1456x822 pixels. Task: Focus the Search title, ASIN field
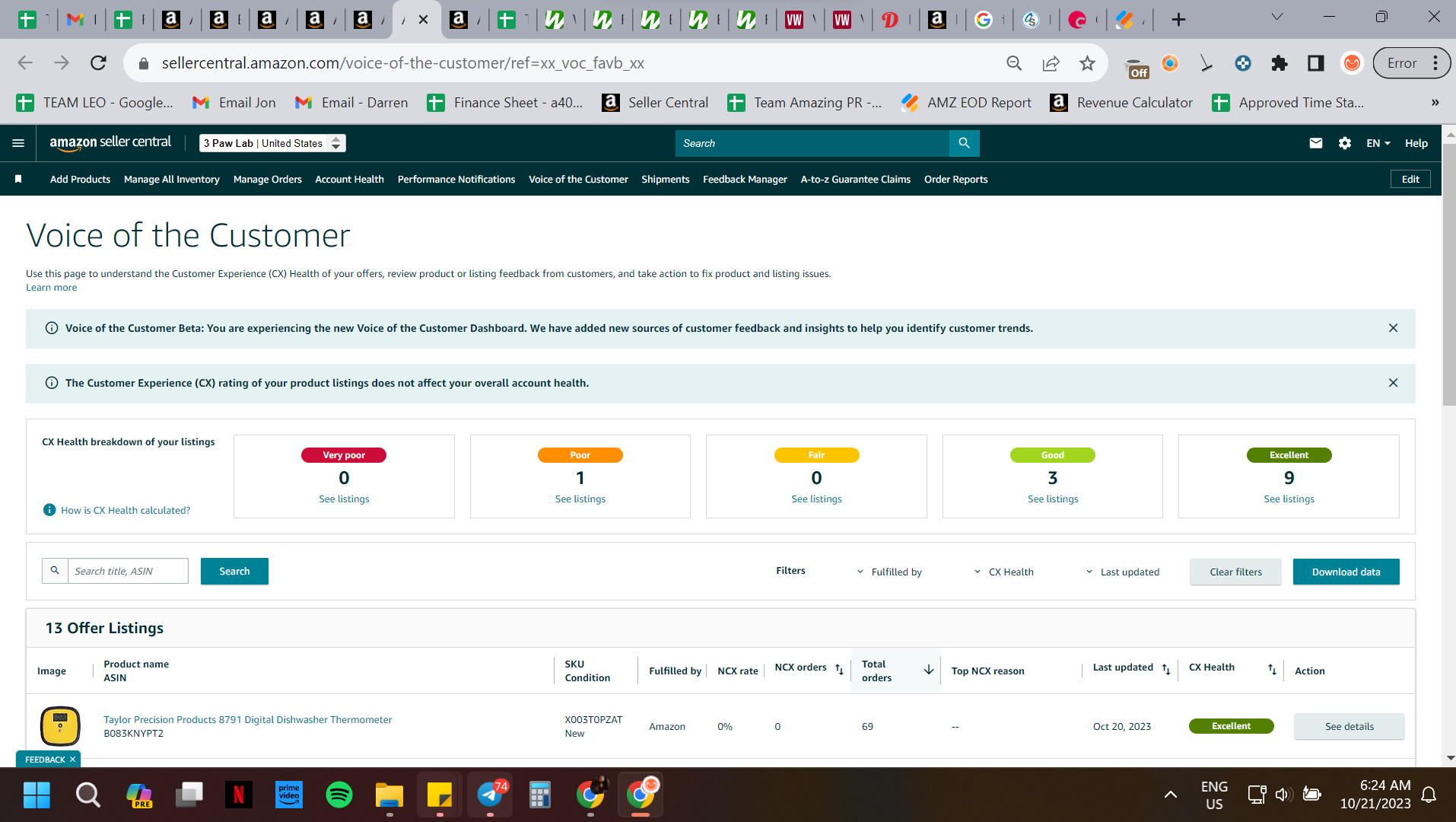pos(128,571)
